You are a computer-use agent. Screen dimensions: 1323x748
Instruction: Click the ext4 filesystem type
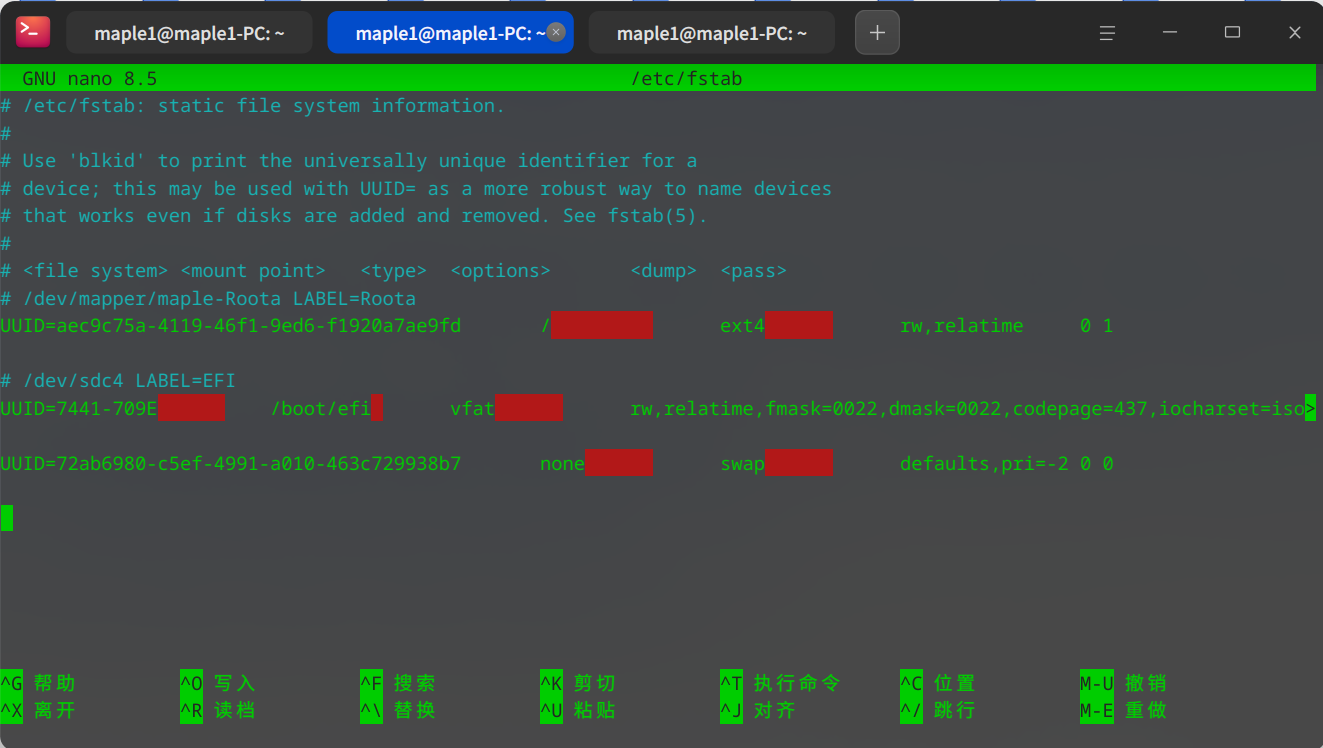pyautogui.click(x=742, y=326)
